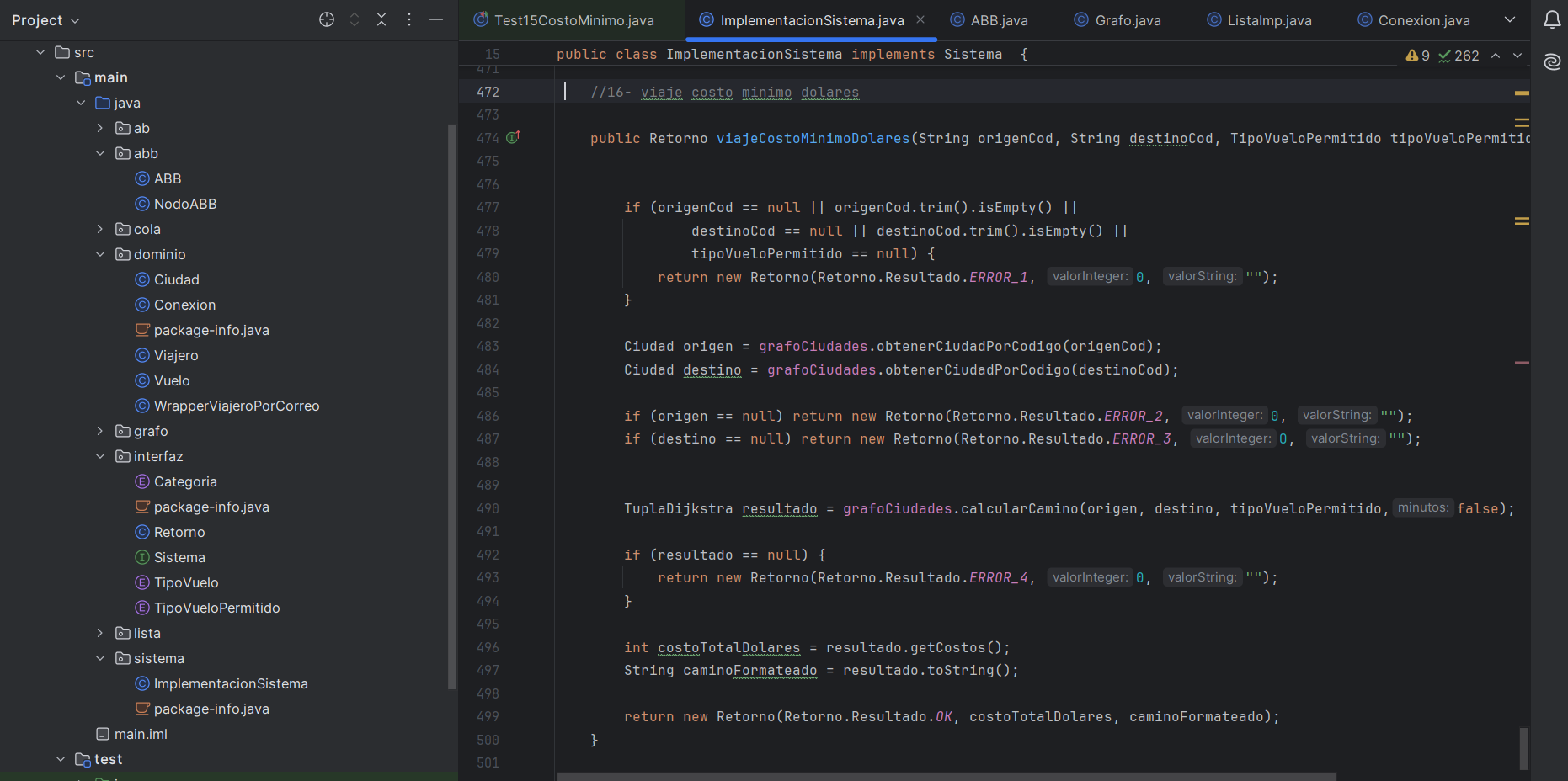The height and width of the screenshot is (781, 1568).
Task: Switch to the Grafo.java tab
Action: (x=1117, y=20)
